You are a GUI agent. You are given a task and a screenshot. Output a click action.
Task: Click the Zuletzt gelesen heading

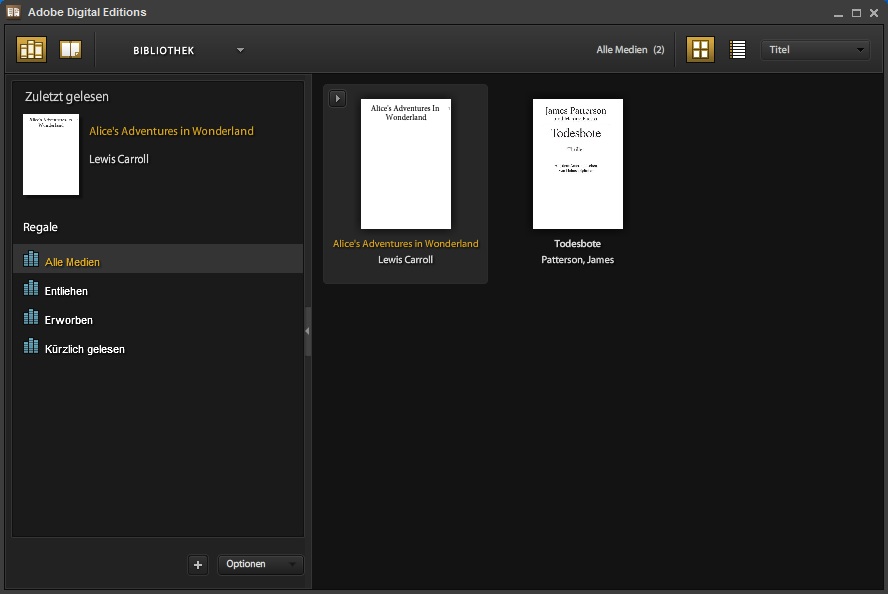(67, 96)
